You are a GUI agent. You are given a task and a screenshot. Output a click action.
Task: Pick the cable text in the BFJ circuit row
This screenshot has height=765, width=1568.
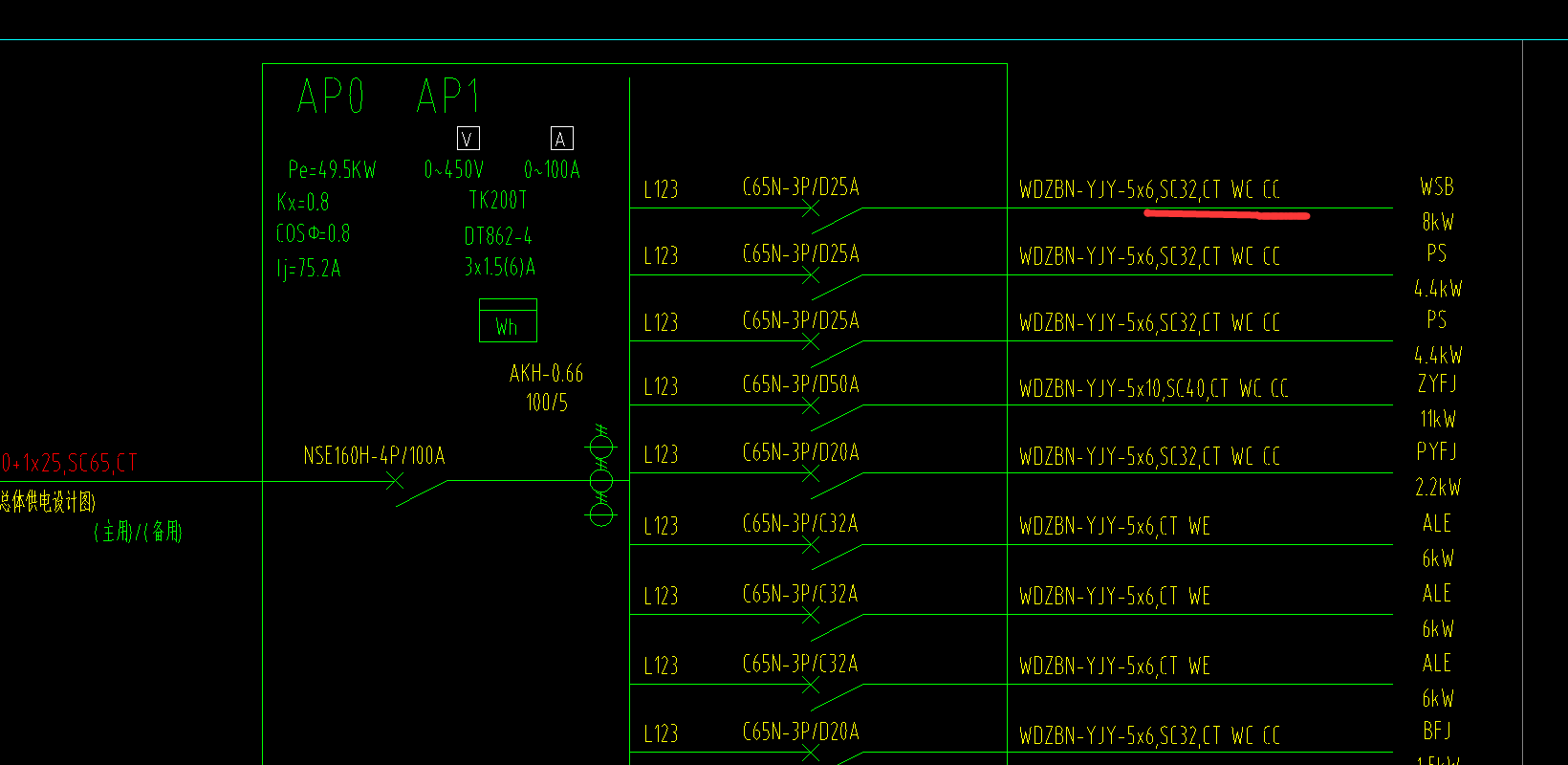tap(1149, 736)
